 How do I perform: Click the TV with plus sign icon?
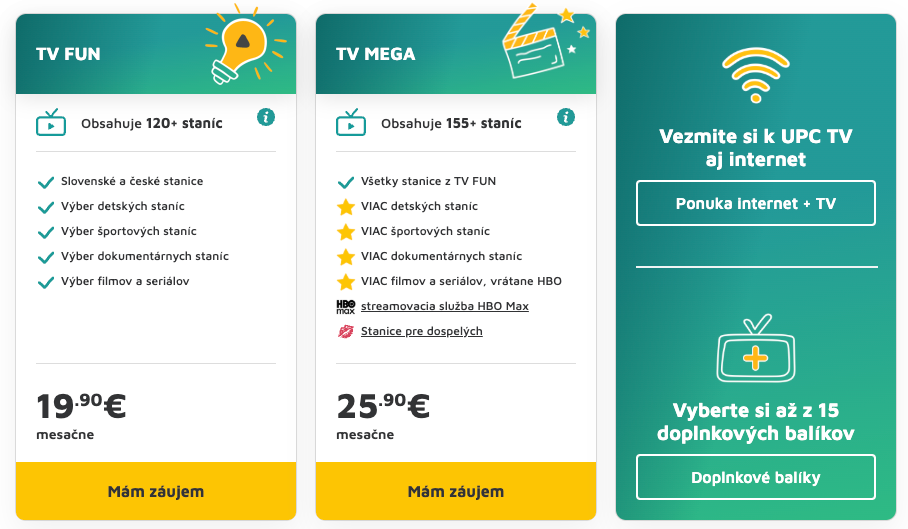[x=756, y=348]
